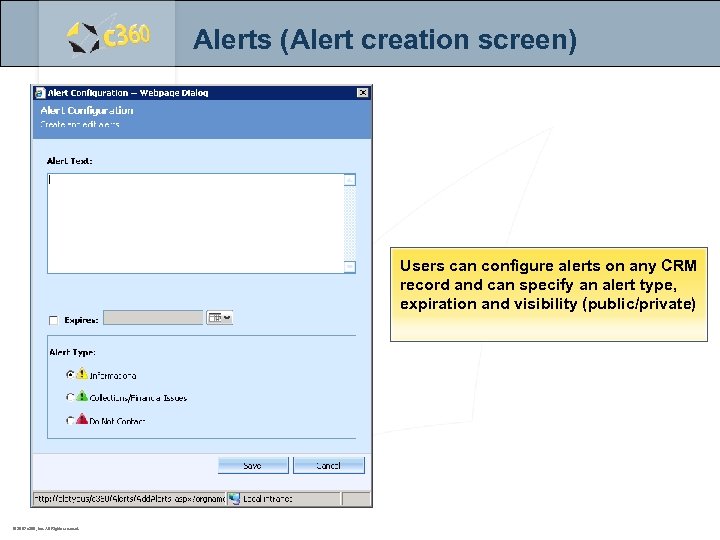Click the c360 logo
Viewport: 720px width, 540px height.
(108, 36)
